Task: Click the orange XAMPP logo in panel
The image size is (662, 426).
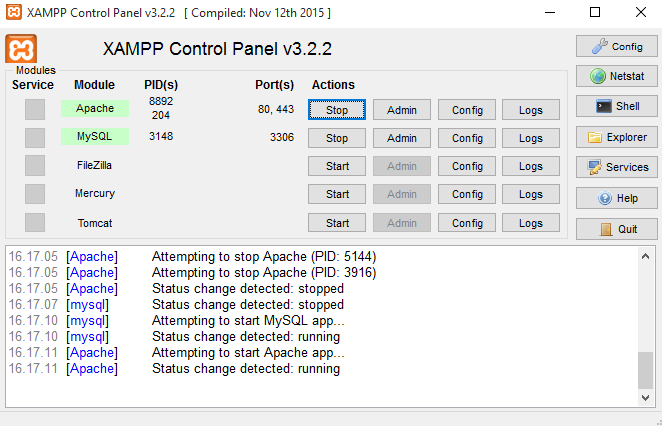Action: coord(21,49)
